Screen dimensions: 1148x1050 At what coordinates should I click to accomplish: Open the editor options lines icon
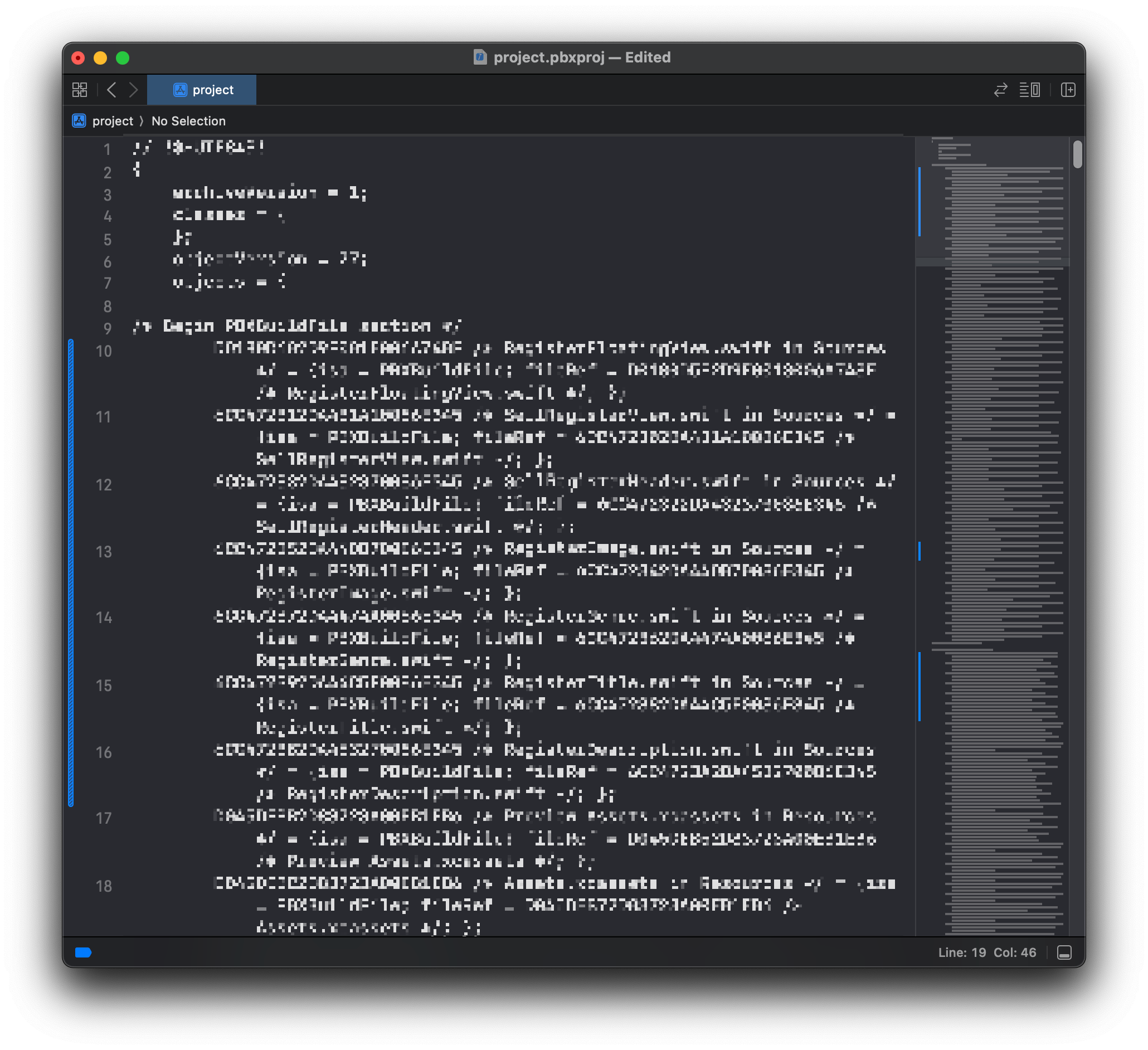coord(1029,90)
